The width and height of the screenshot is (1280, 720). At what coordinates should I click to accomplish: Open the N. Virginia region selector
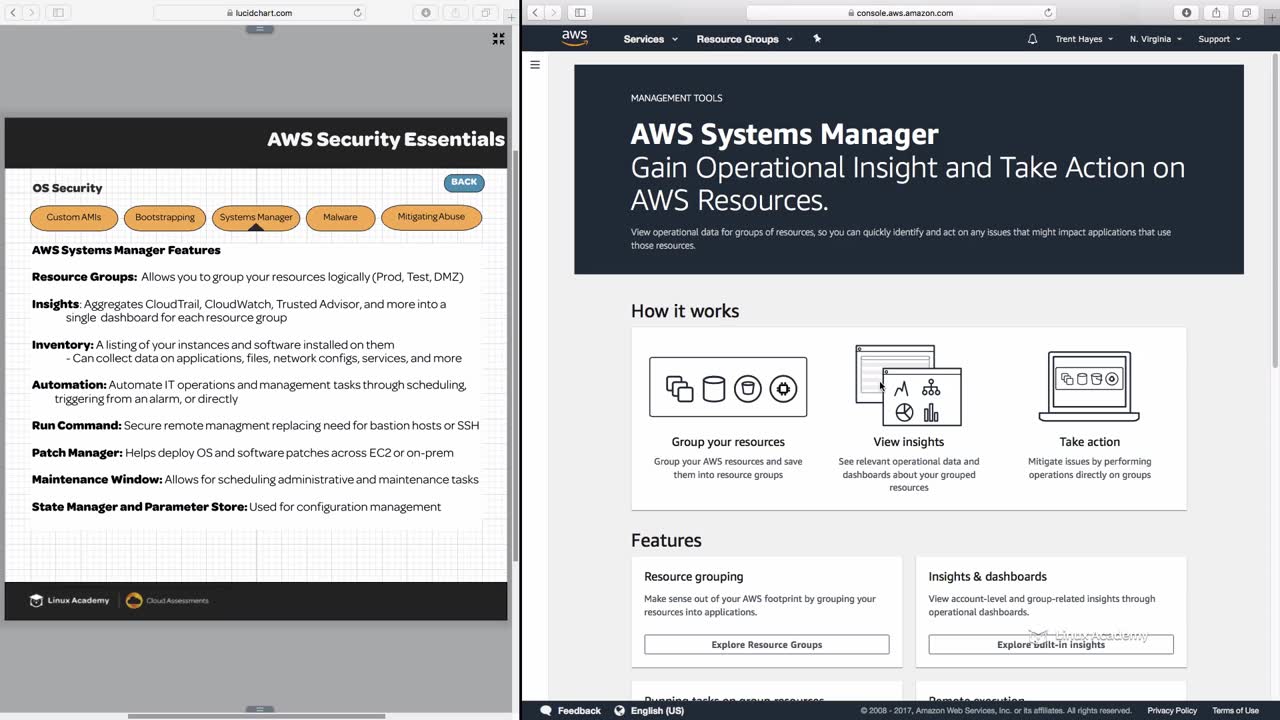pos(1155,39)
